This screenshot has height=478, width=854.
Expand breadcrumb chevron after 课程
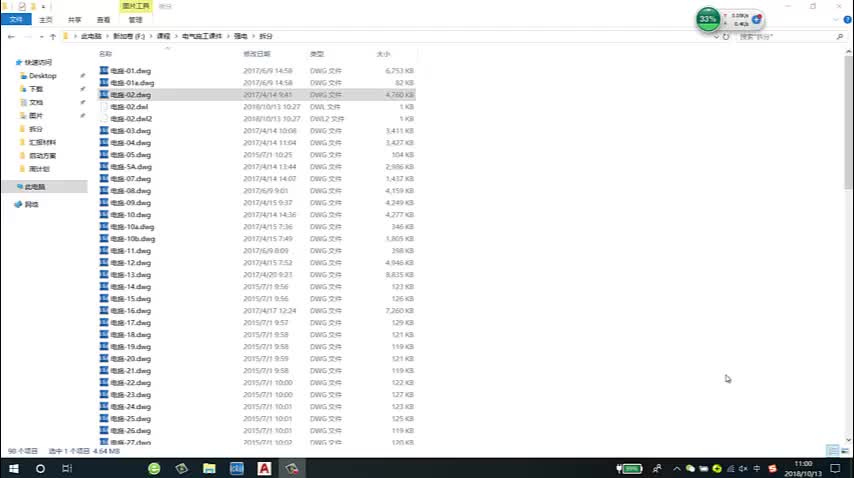pyautogui.click(x=176, y=36)
